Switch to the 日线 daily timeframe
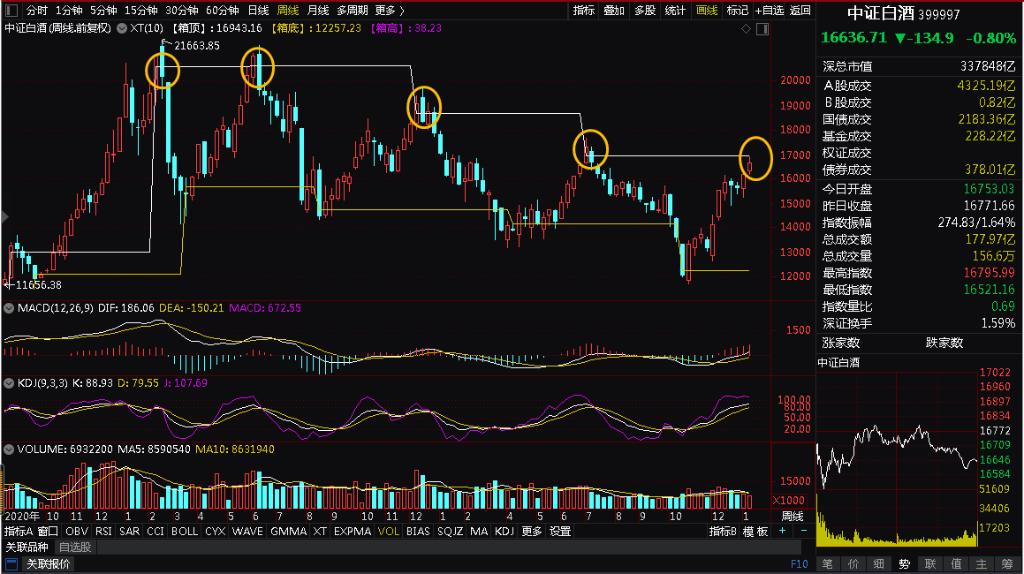The image size is (1024, 574). (258, 10)
